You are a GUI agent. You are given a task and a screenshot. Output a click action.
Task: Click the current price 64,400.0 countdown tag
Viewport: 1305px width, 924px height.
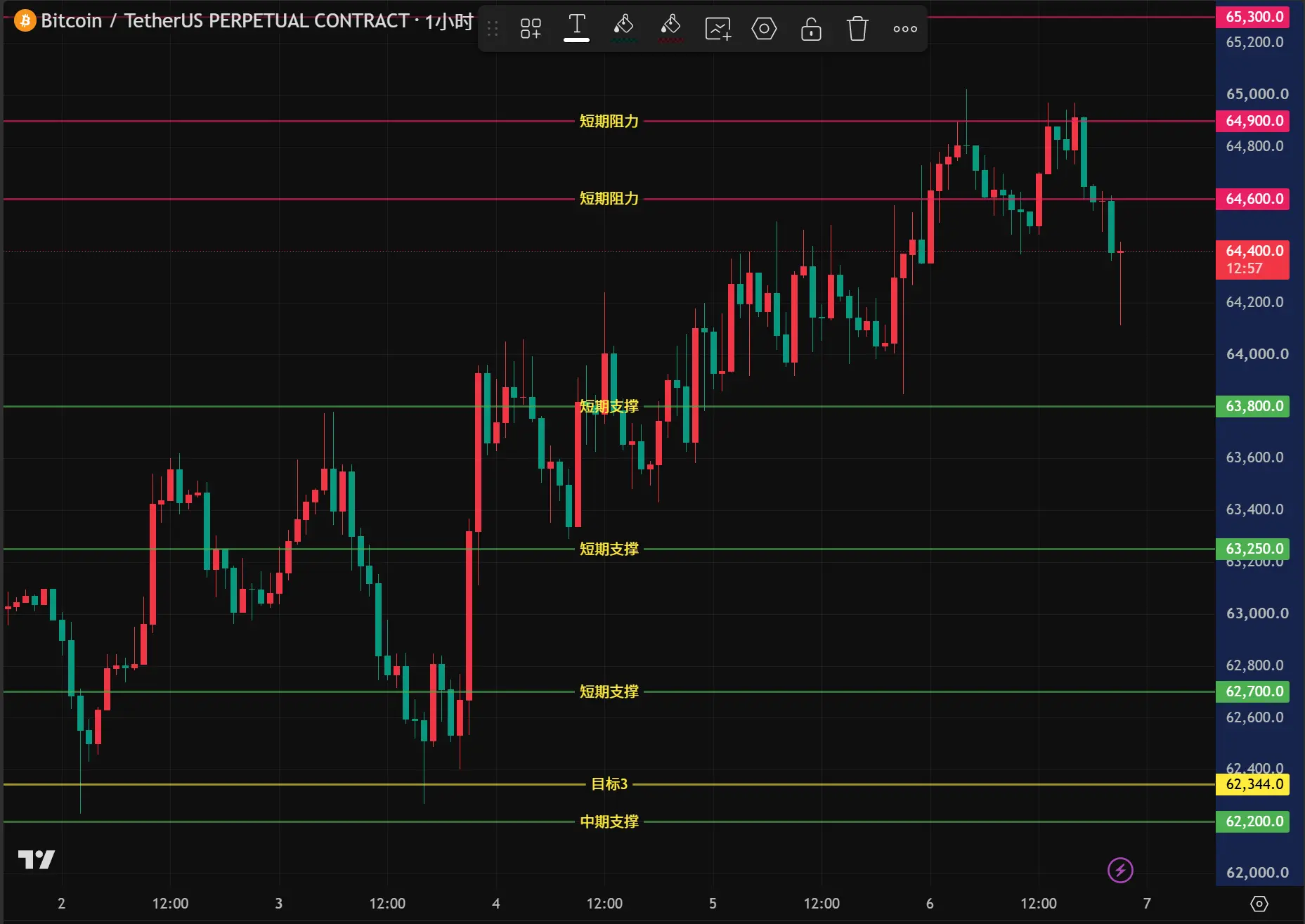coord(1253,259)
